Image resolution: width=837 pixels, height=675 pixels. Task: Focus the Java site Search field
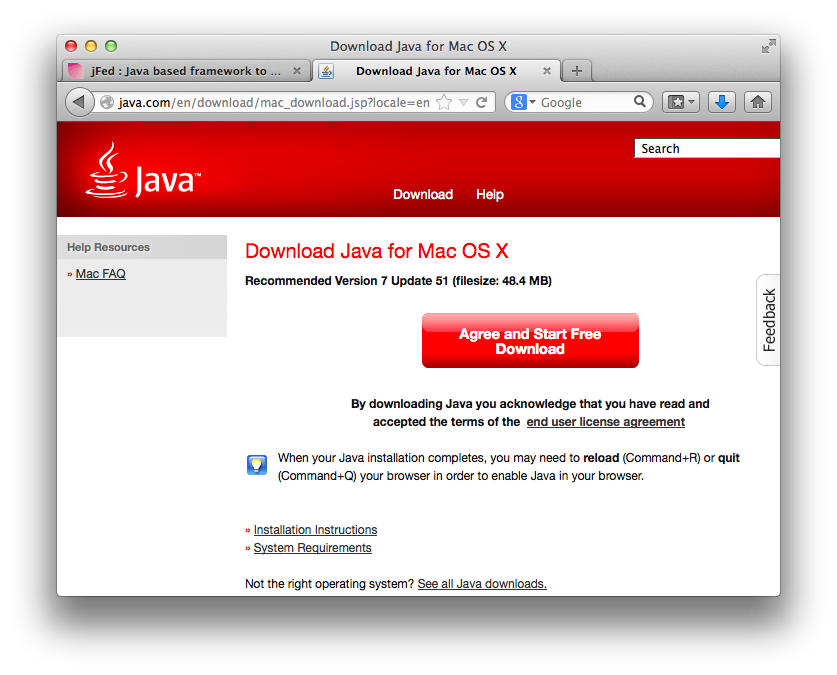[707, 148]
